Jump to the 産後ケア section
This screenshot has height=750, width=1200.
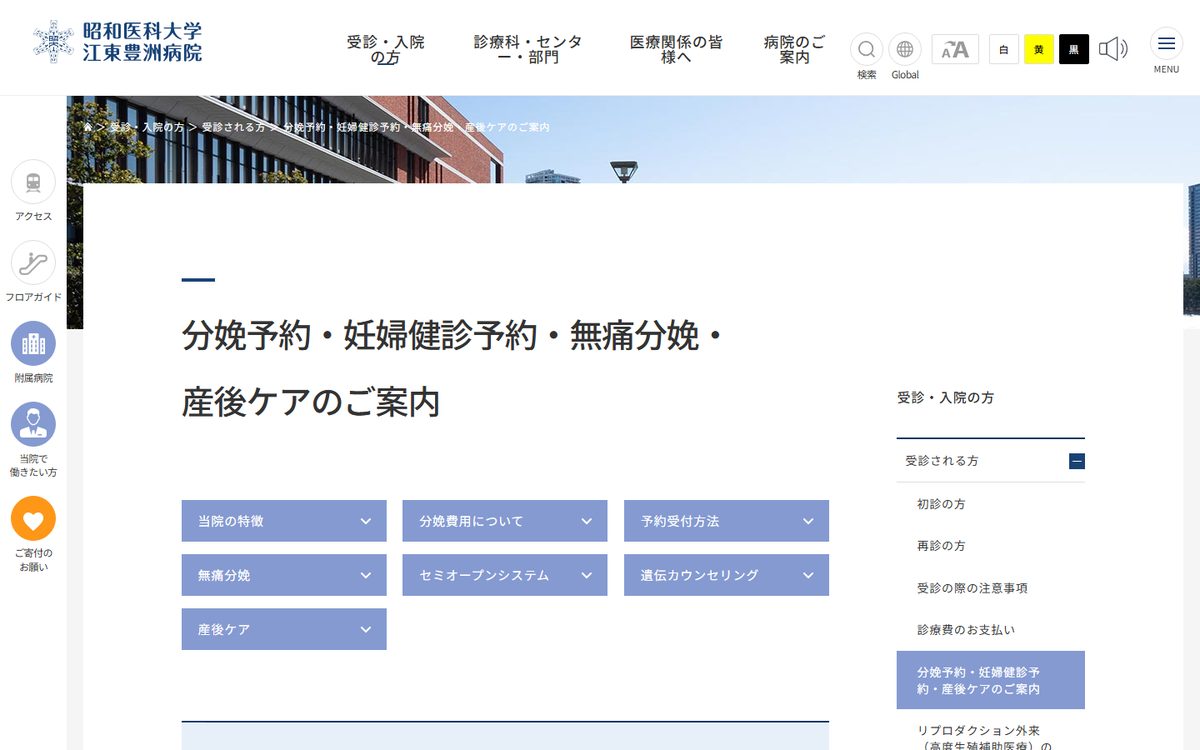284,629
